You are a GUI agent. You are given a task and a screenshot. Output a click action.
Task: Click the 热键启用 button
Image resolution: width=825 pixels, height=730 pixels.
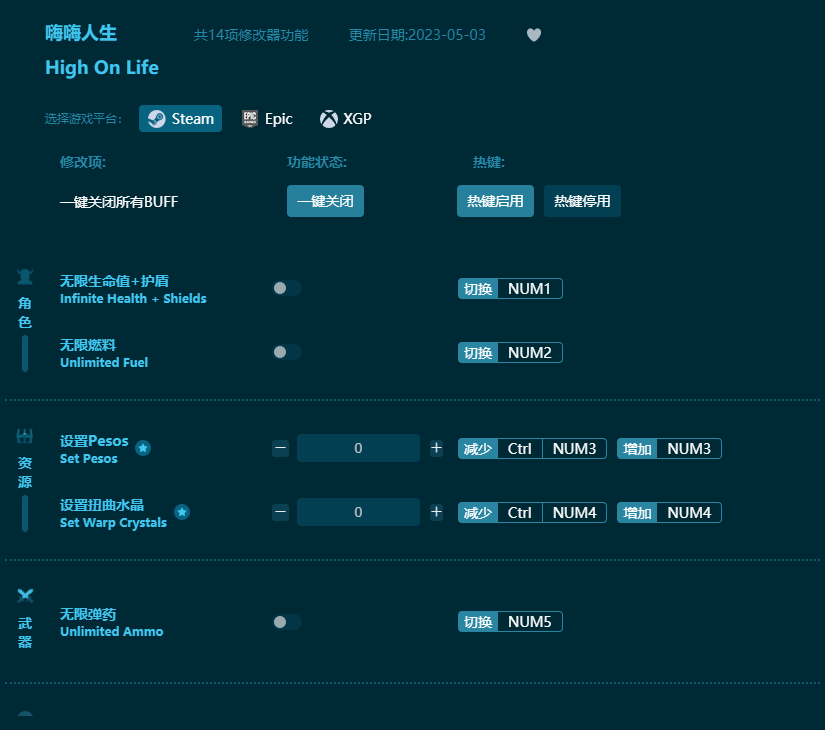(496, 201)
